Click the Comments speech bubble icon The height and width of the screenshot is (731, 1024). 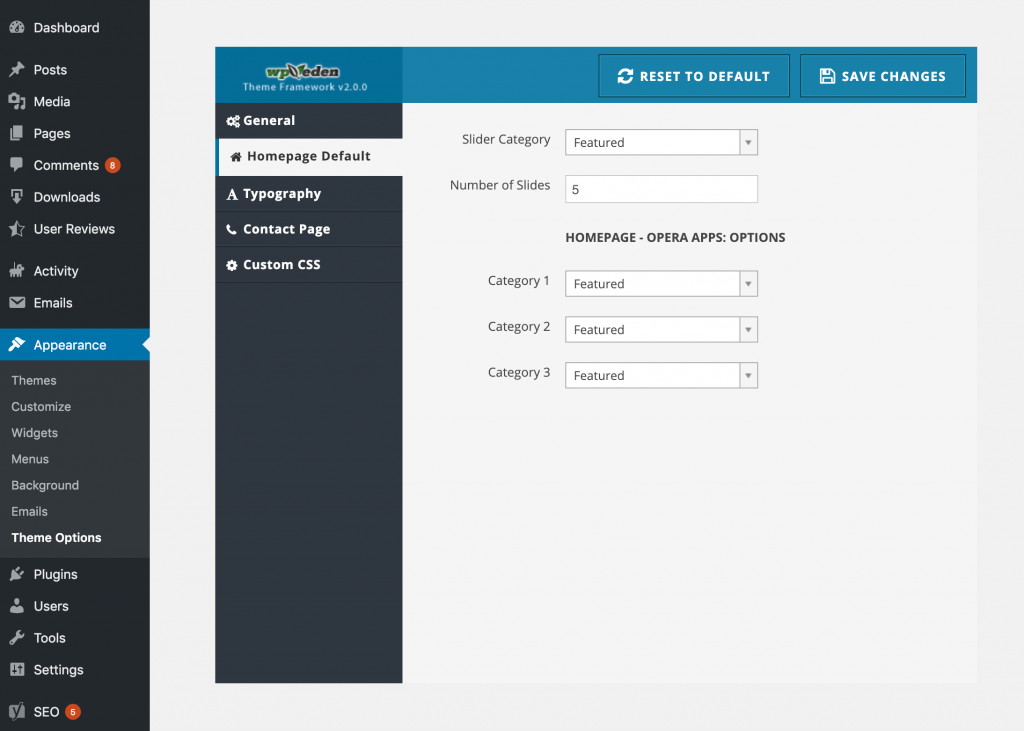tap(17, 165)
